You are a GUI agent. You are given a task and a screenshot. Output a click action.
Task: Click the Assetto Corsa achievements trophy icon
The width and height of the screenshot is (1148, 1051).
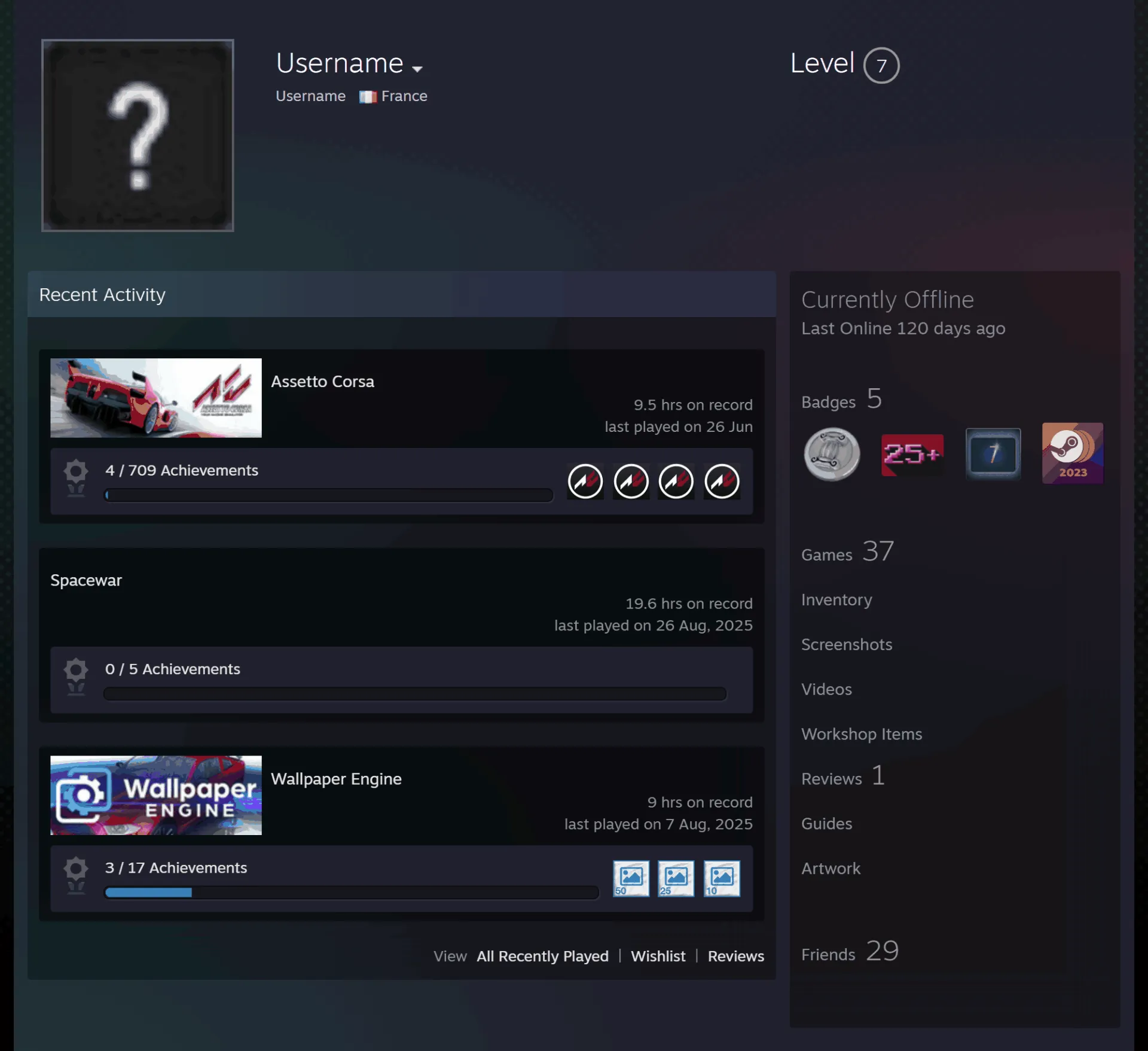coord(76,477)
